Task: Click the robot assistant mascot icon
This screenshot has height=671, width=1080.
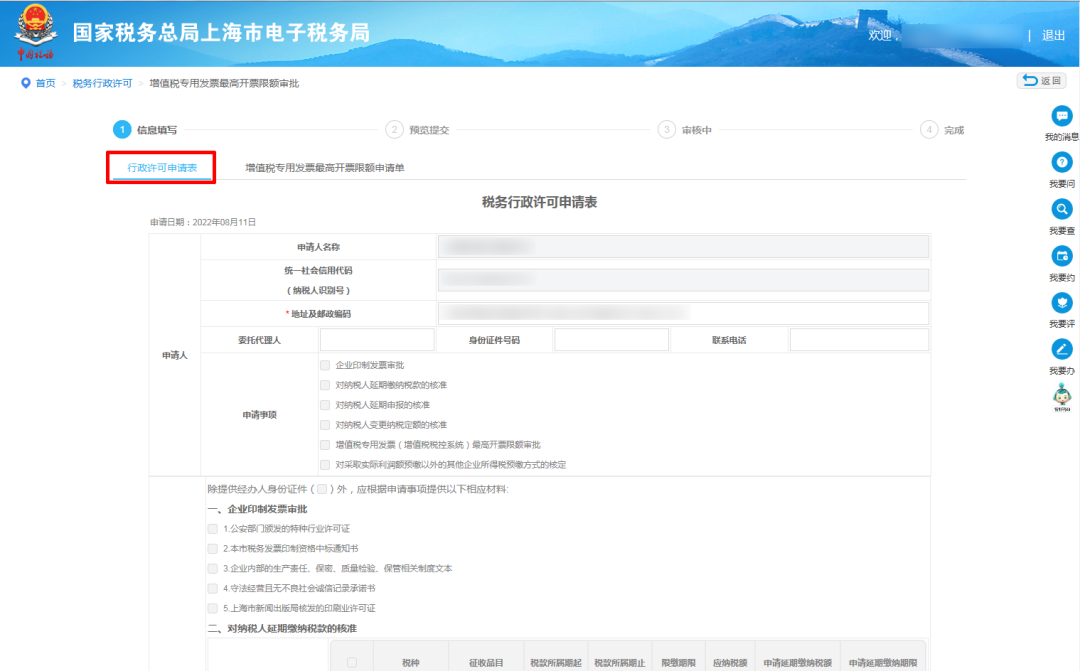Action: coord(1061,398)
